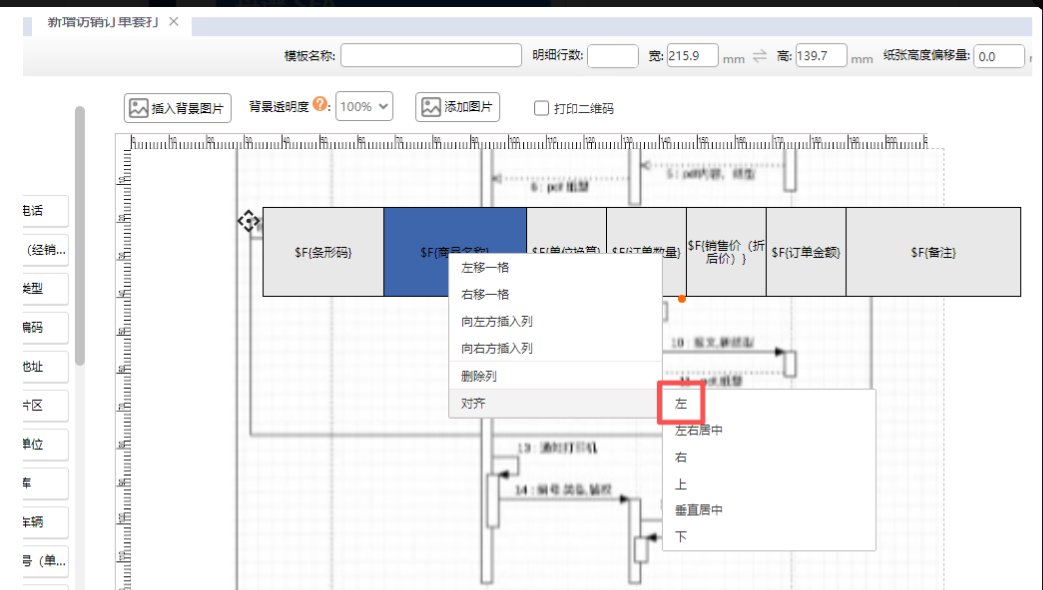Screen dimensions: 1043x590
Task: Click the orange resize dot below the table
Action: [682, 298]
